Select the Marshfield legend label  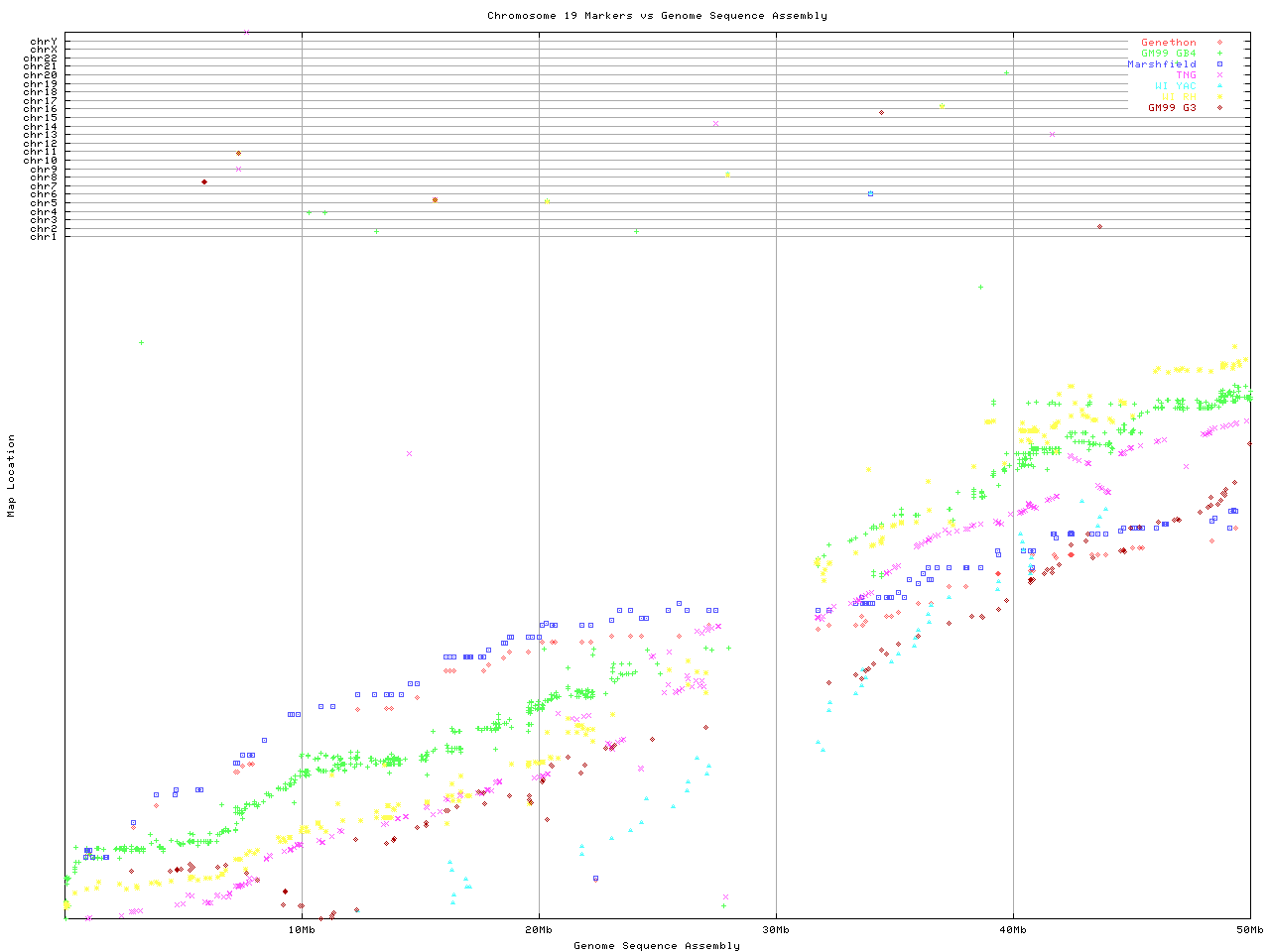(x=1162, y=64)
